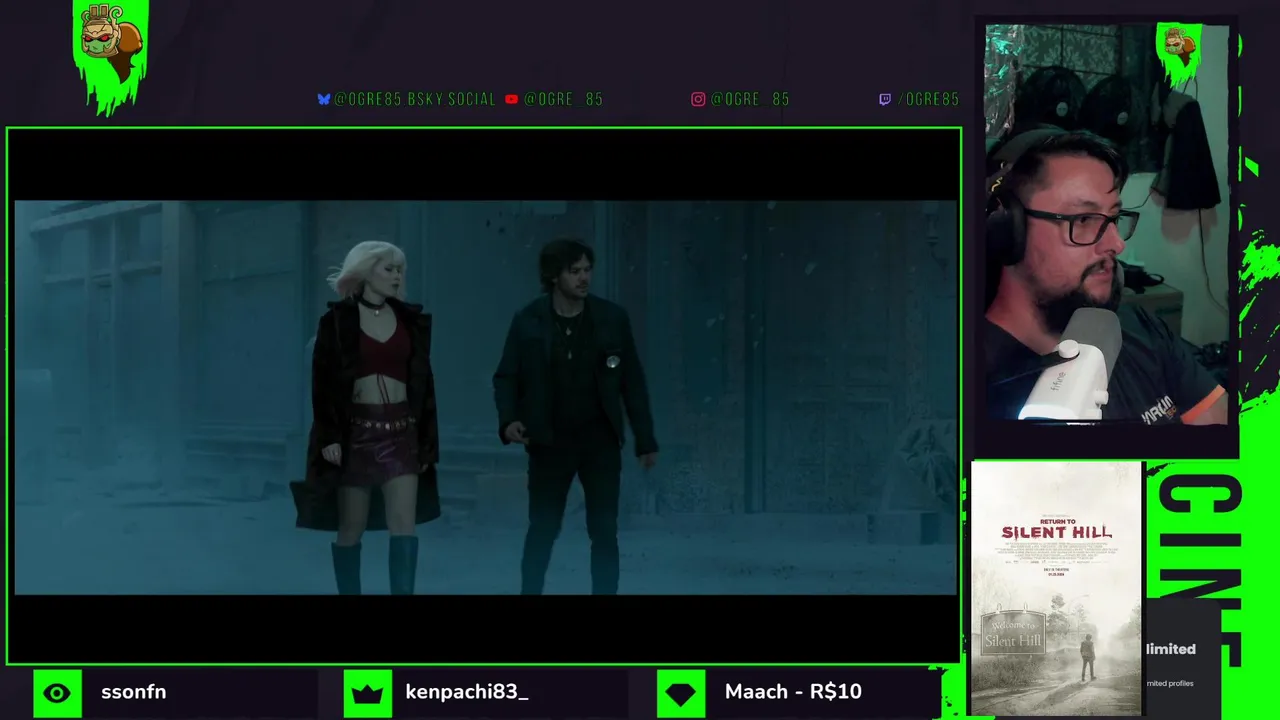Click the /OGRE85 Twitch handle text
This screenshot has height=720, width=1280.
pyautogui.click(x=928, y=99)
